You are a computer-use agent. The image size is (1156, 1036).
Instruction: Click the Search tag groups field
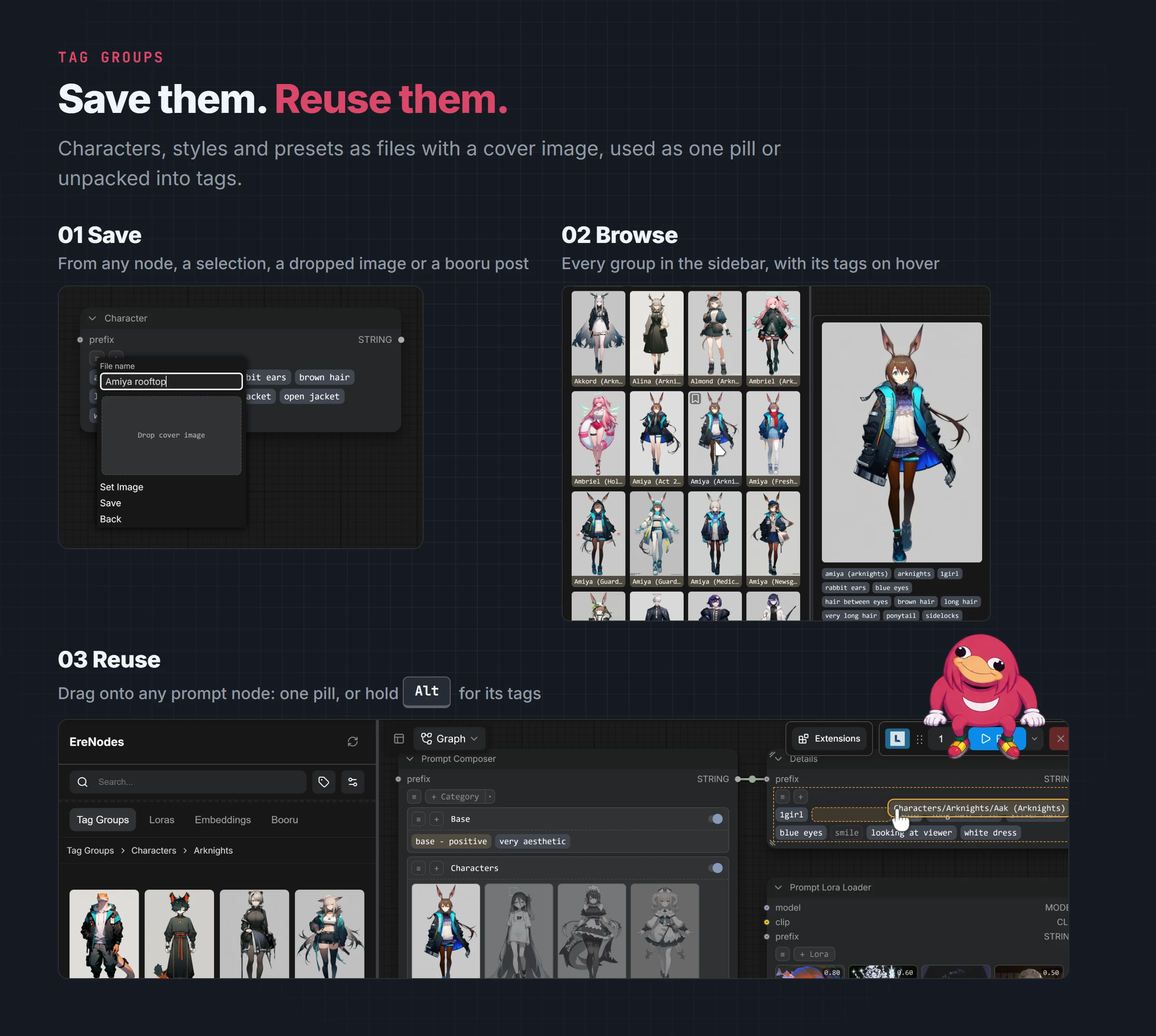tap(188, 782)
